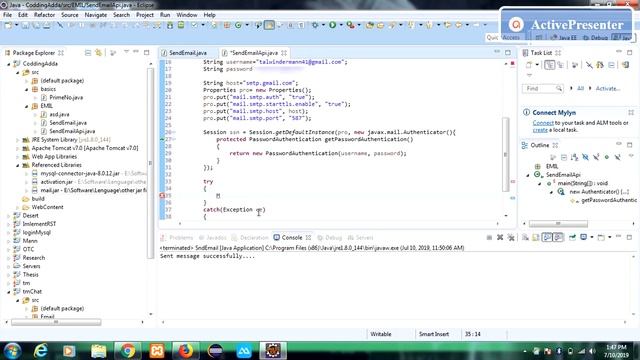The height and width of the screenshot is (360, 640).
Task: Click the Connect link in Mylyn panel
Action: (x=543, y=122)
